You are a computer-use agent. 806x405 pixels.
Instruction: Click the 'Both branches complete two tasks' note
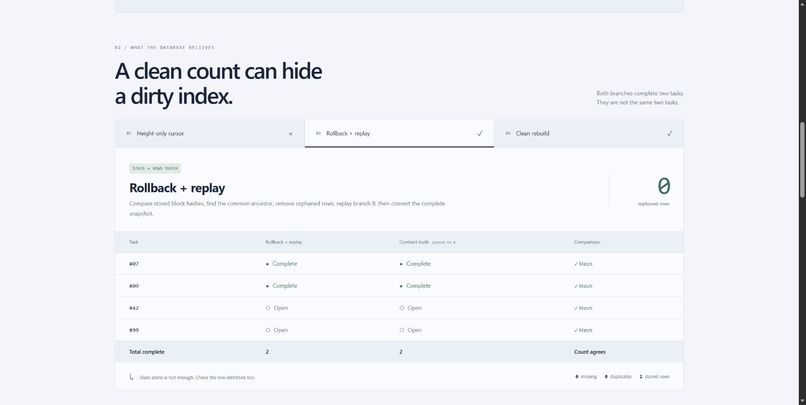(x=640, y=94)
